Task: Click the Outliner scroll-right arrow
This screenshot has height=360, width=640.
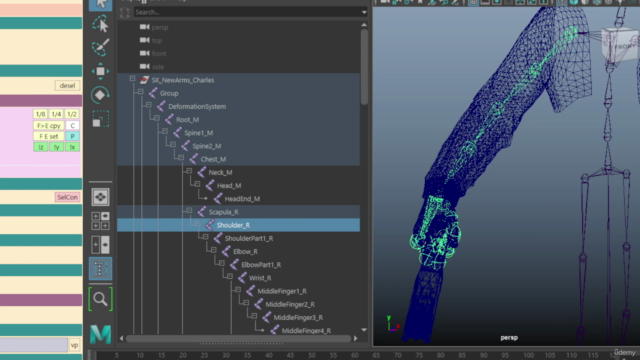Action: coord(356,338)
